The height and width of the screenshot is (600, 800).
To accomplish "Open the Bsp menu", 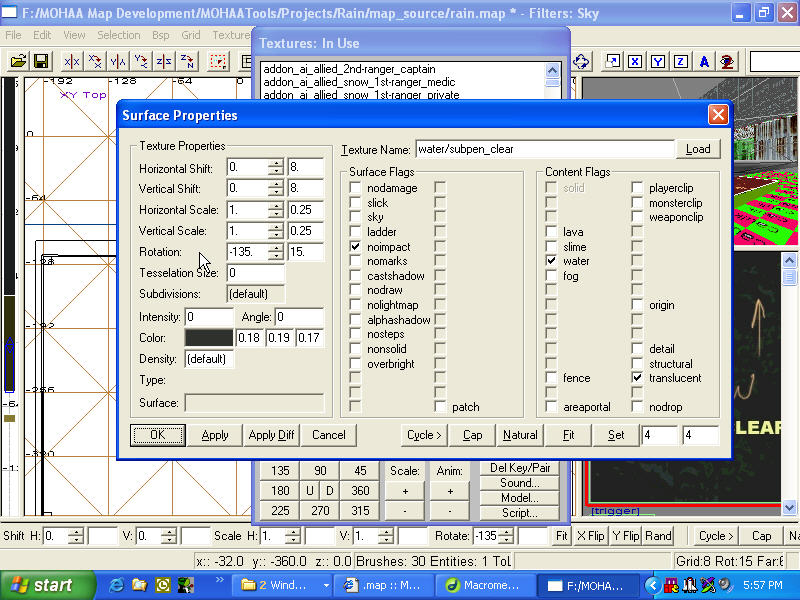I will (160, 35).
